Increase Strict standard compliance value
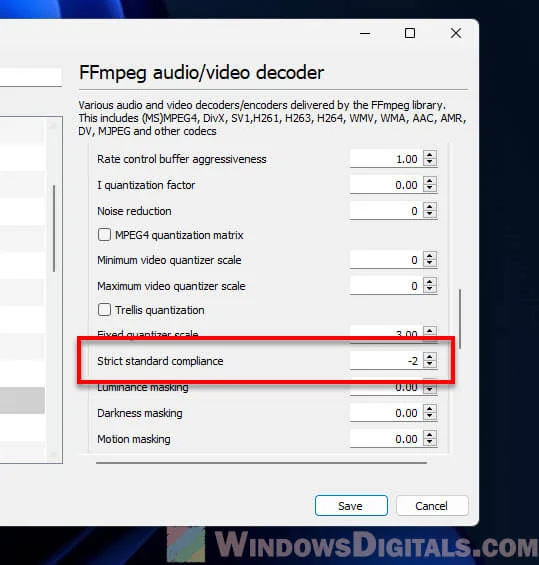The width and height of the screenshot is (539, 565). coord(429,357)
